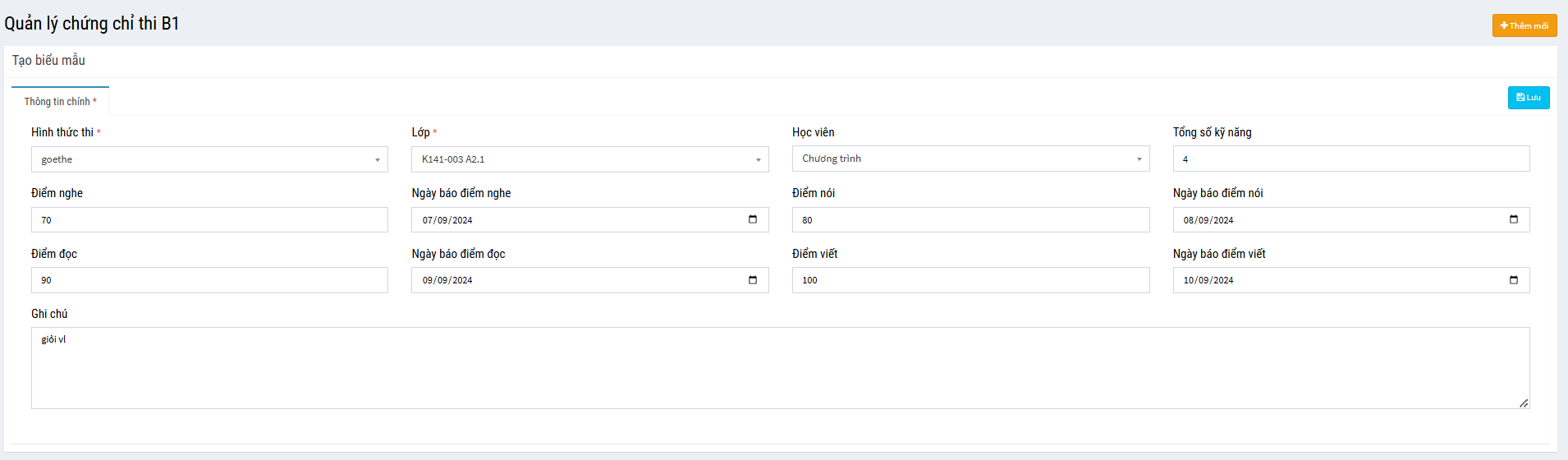Click the date text 07/09/2024

pos(447,220)
